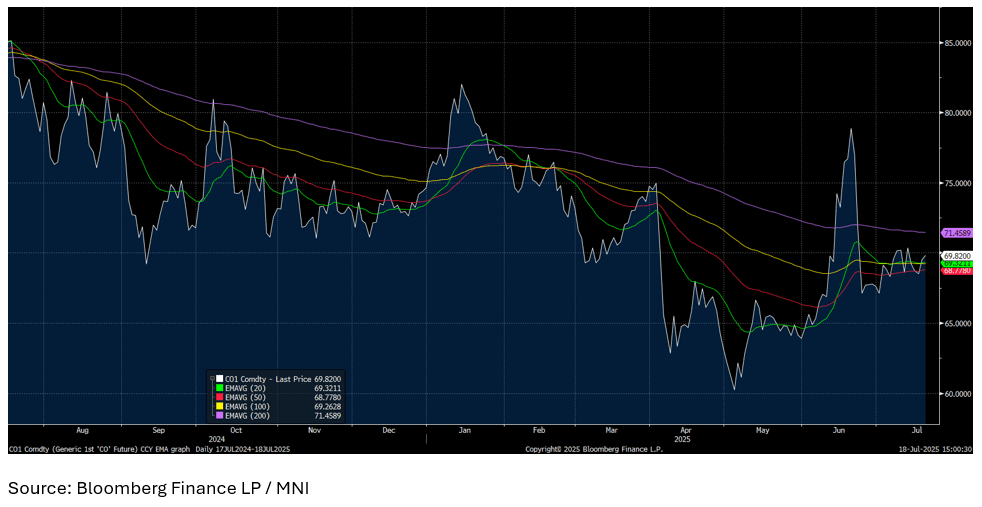
Task: Click the Source: Bloomberg Finance LP / MNI caption
Action: pos(160,488)
